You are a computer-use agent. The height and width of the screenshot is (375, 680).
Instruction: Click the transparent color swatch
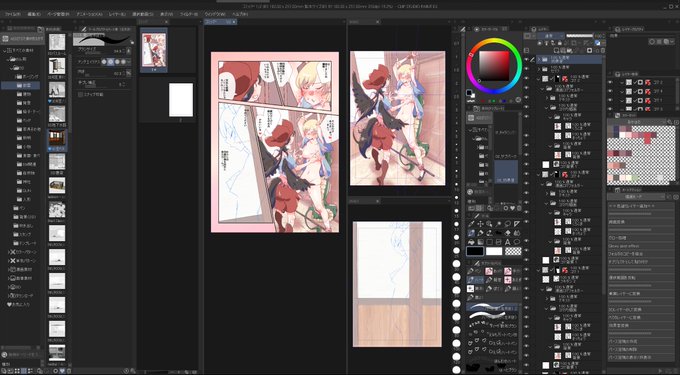(513, 251)
